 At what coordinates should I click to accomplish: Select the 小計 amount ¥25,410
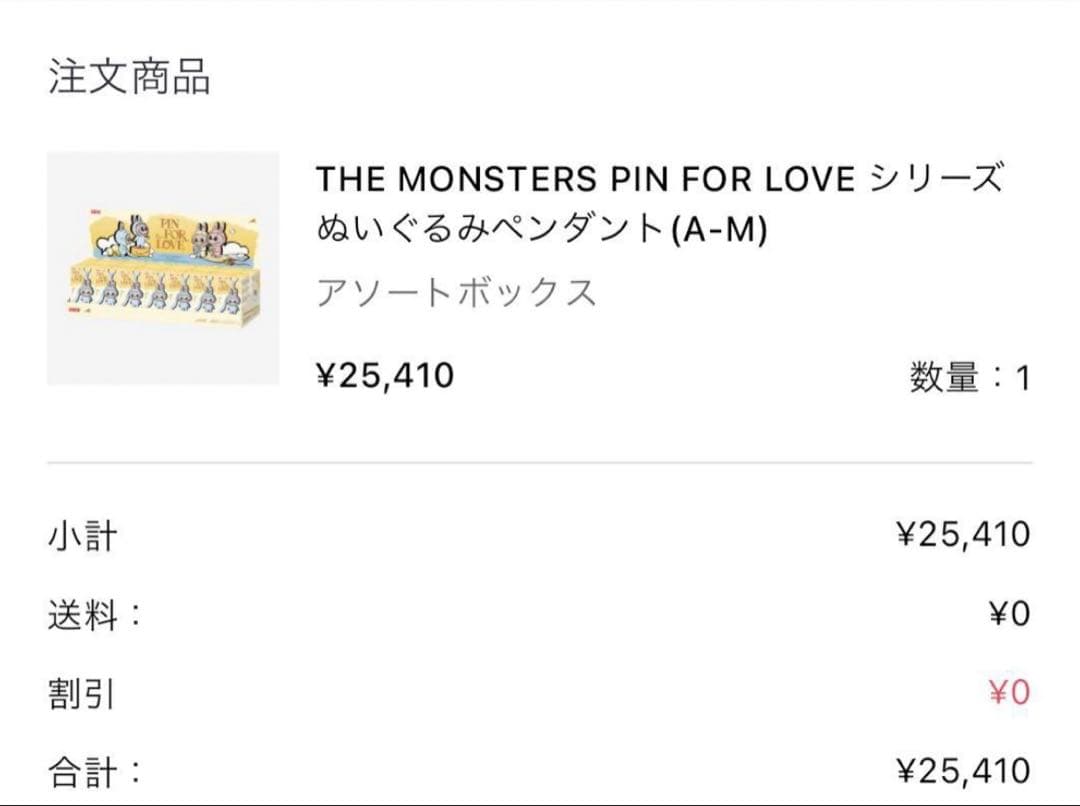pyautogui.click(x=963, y=535)
